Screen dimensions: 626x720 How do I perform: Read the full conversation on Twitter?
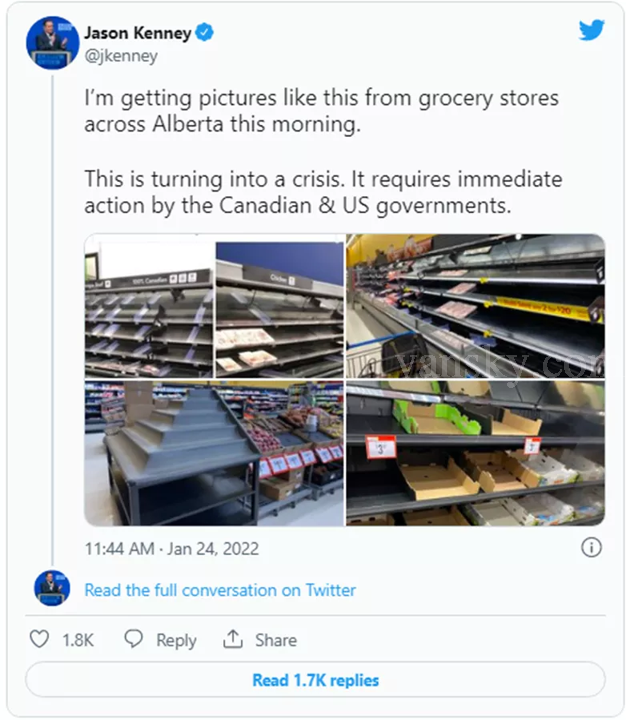tap(220, 590)
